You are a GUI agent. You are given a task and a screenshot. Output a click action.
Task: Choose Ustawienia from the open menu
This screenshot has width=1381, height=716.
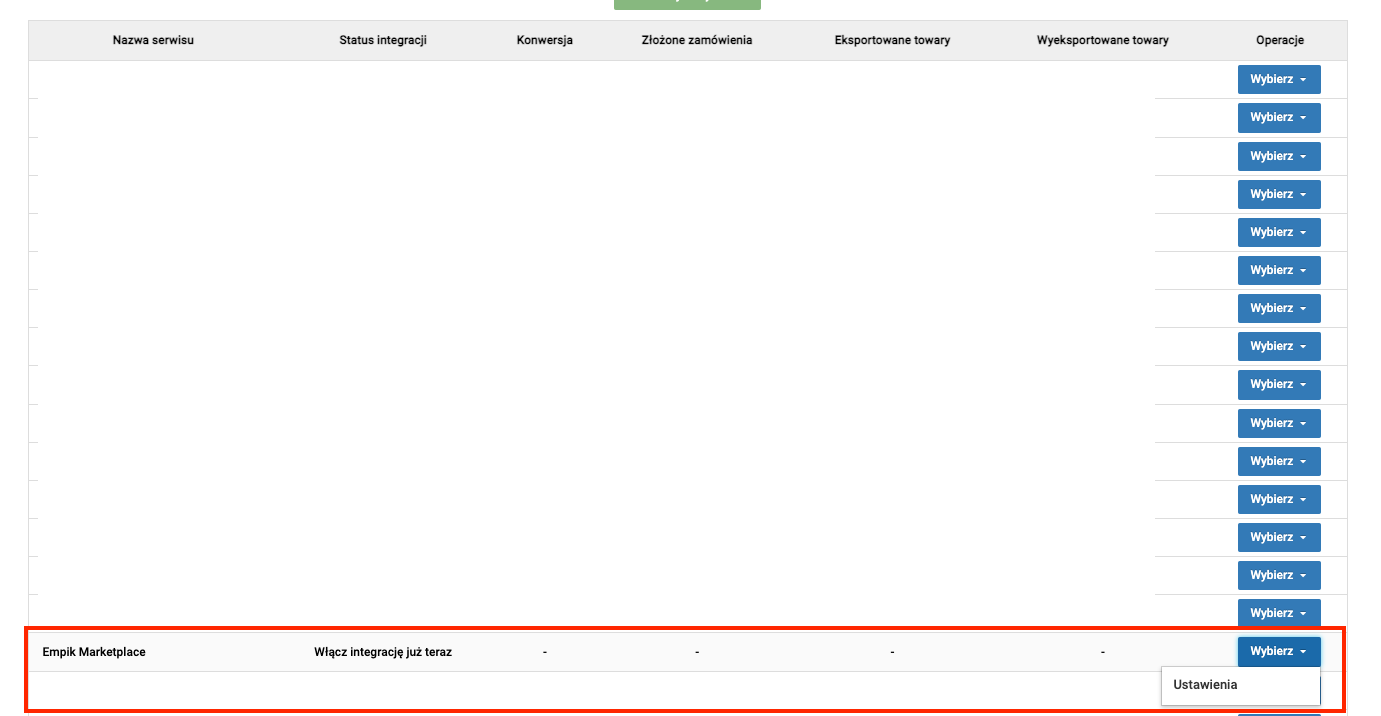[1205, 685]
